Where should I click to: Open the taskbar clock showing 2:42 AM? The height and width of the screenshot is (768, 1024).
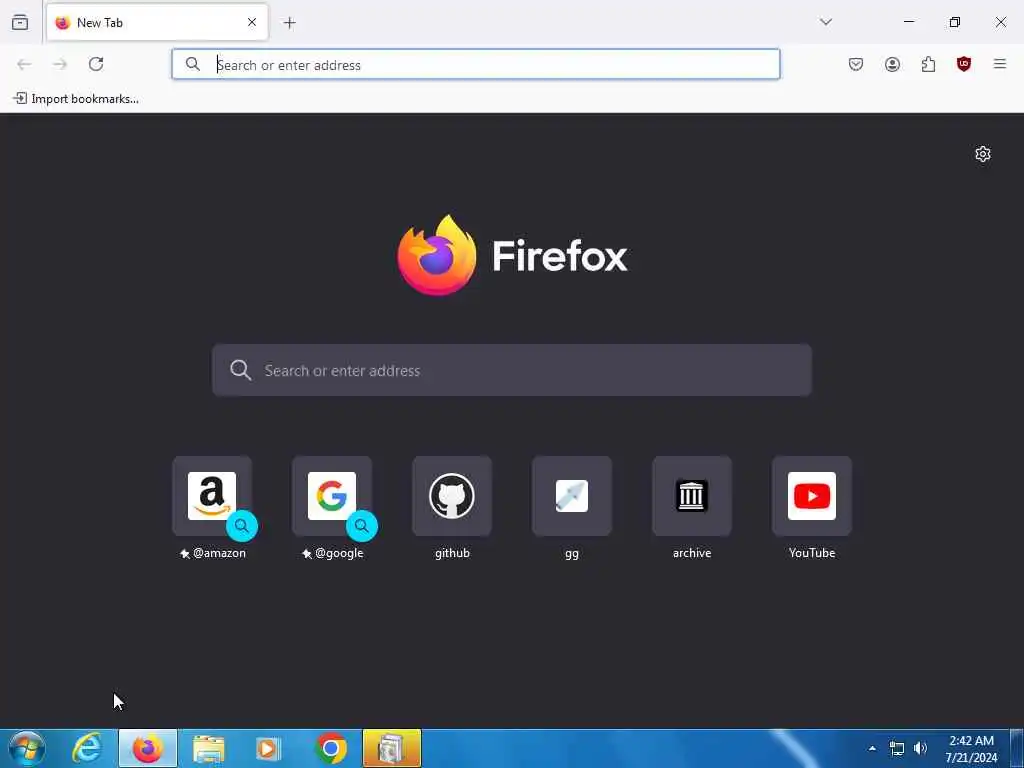(x=971, y=748)
